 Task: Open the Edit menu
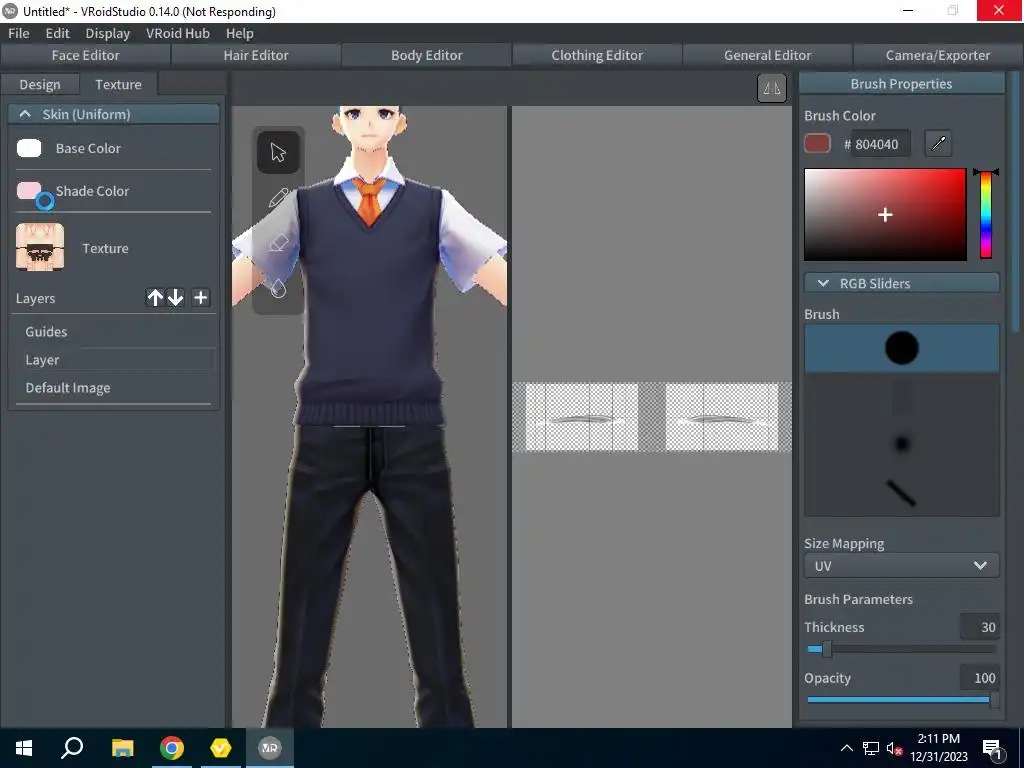point(57,33)
